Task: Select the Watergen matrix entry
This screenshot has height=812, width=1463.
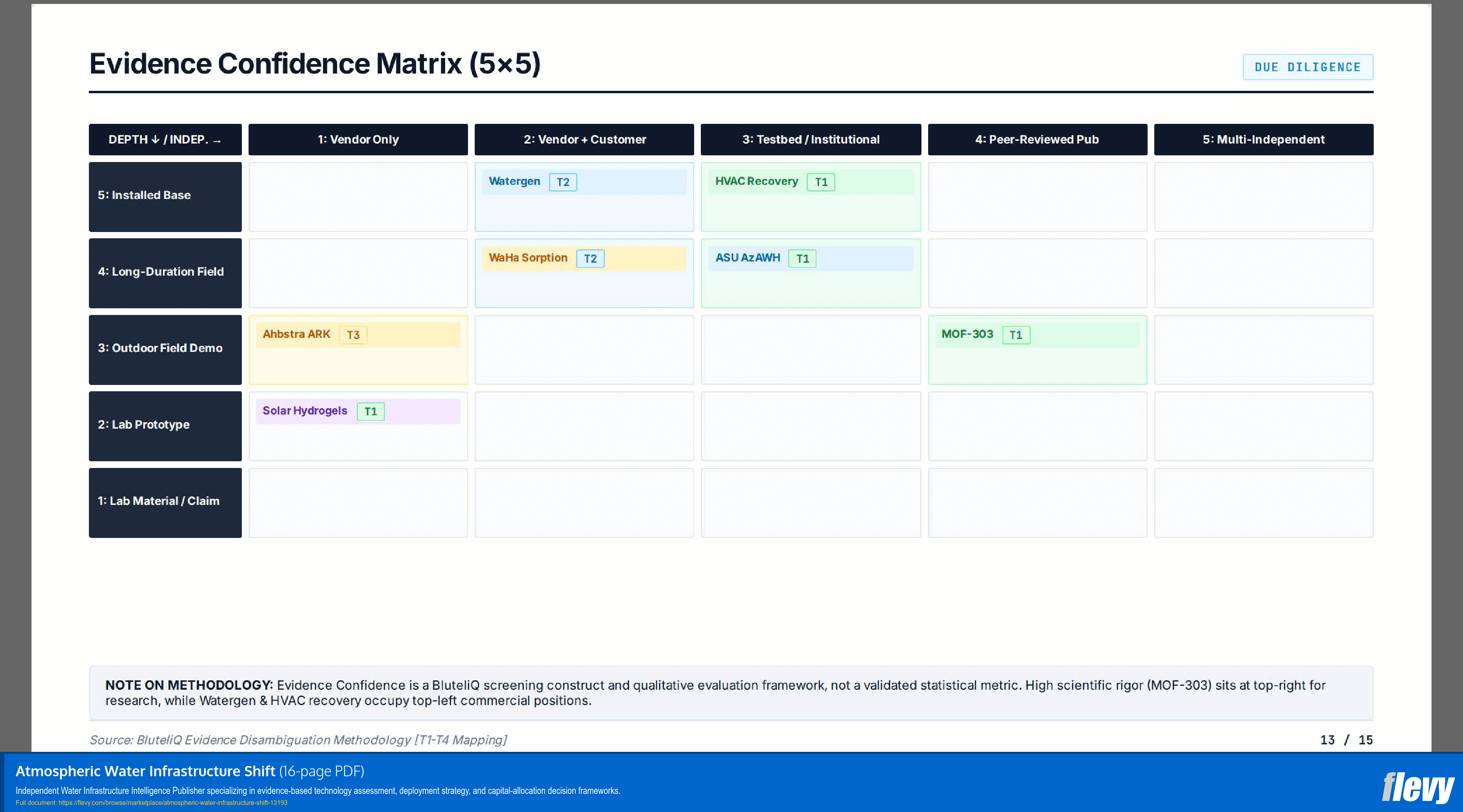Action: pyautogui.click(x=584, y=182)
